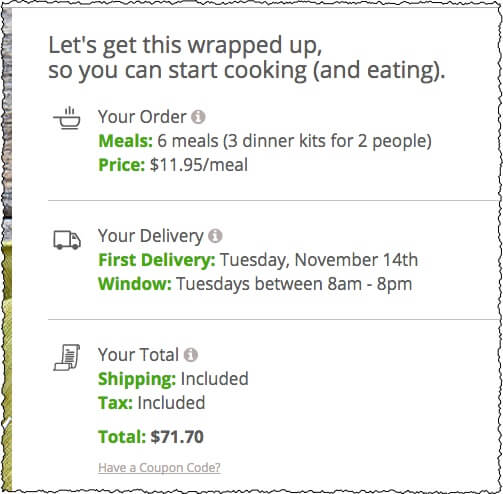Click the headline about getting wrapped up

coord(247,57)
